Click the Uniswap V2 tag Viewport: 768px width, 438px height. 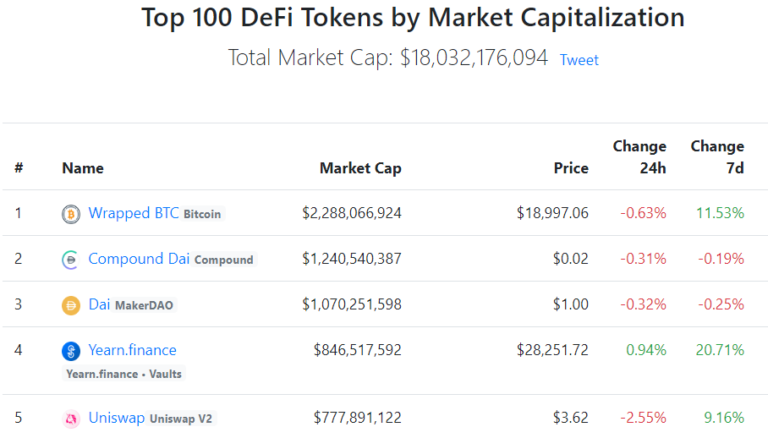point(182,419)
